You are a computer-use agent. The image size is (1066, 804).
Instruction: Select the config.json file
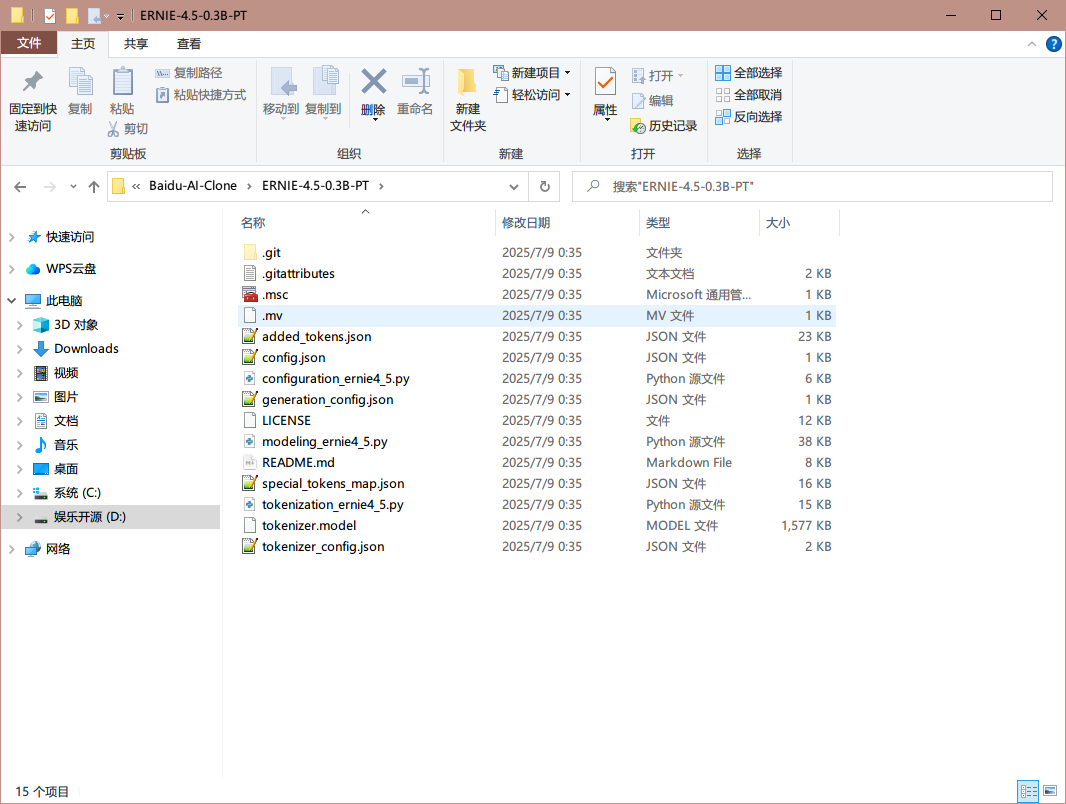pyautogui.click(x=536, y=357)
